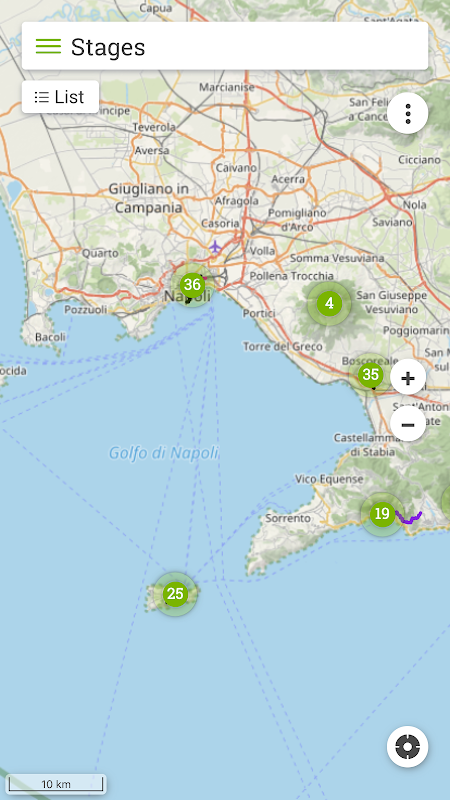Open the hamburger menu beside Stages
450x800 pixels.
[x=48, y=46]
